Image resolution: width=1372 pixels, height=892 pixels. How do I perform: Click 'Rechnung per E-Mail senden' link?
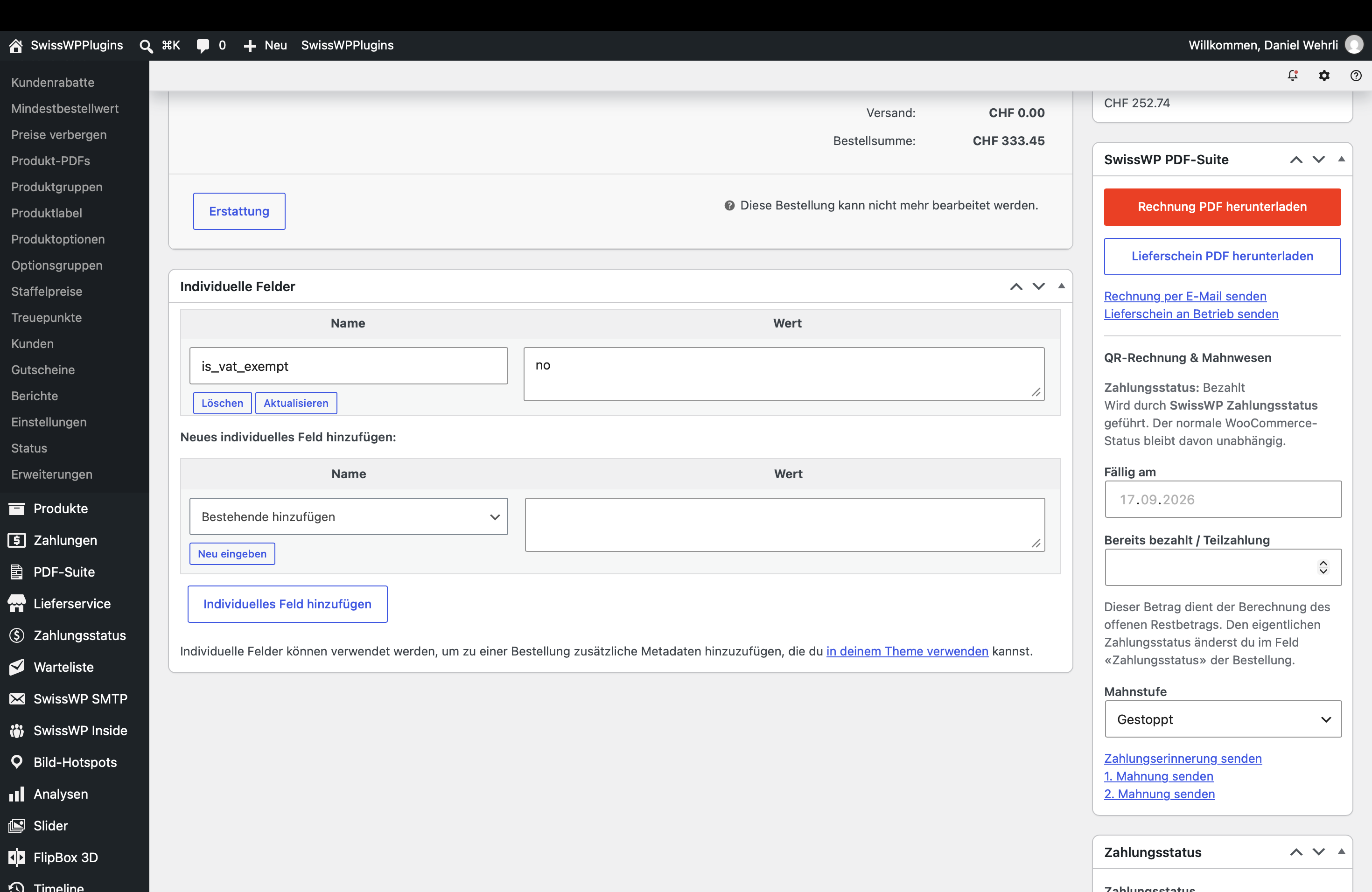[1185, 296]
